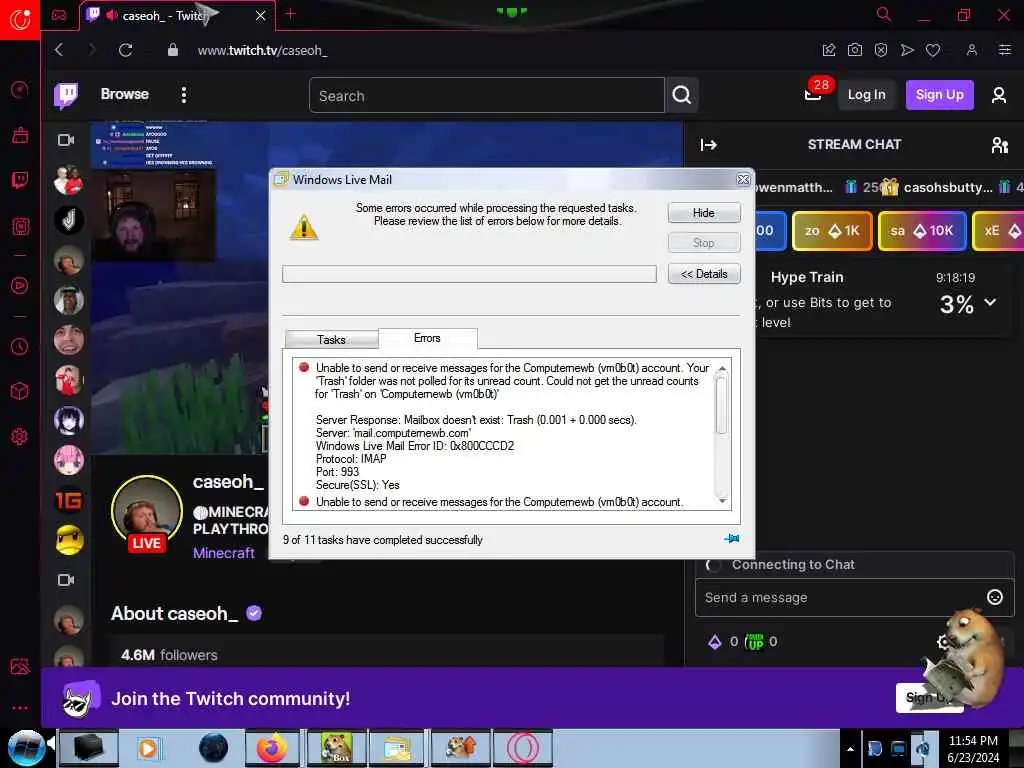Open ad blocker shield icon
This screenshot has height=768, width=1024.
(x=880, y=50)
